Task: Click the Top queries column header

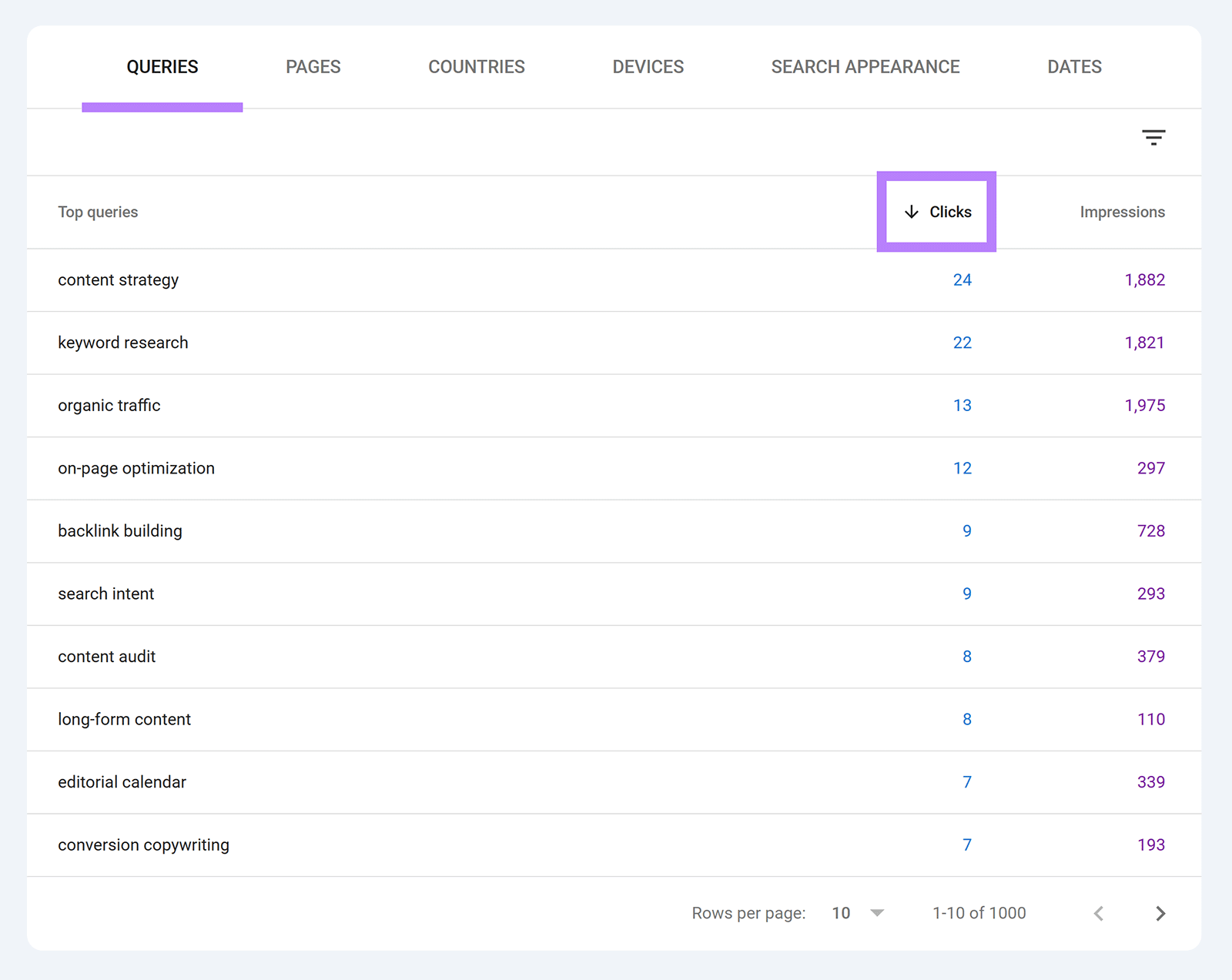Action: pos(98,212)
